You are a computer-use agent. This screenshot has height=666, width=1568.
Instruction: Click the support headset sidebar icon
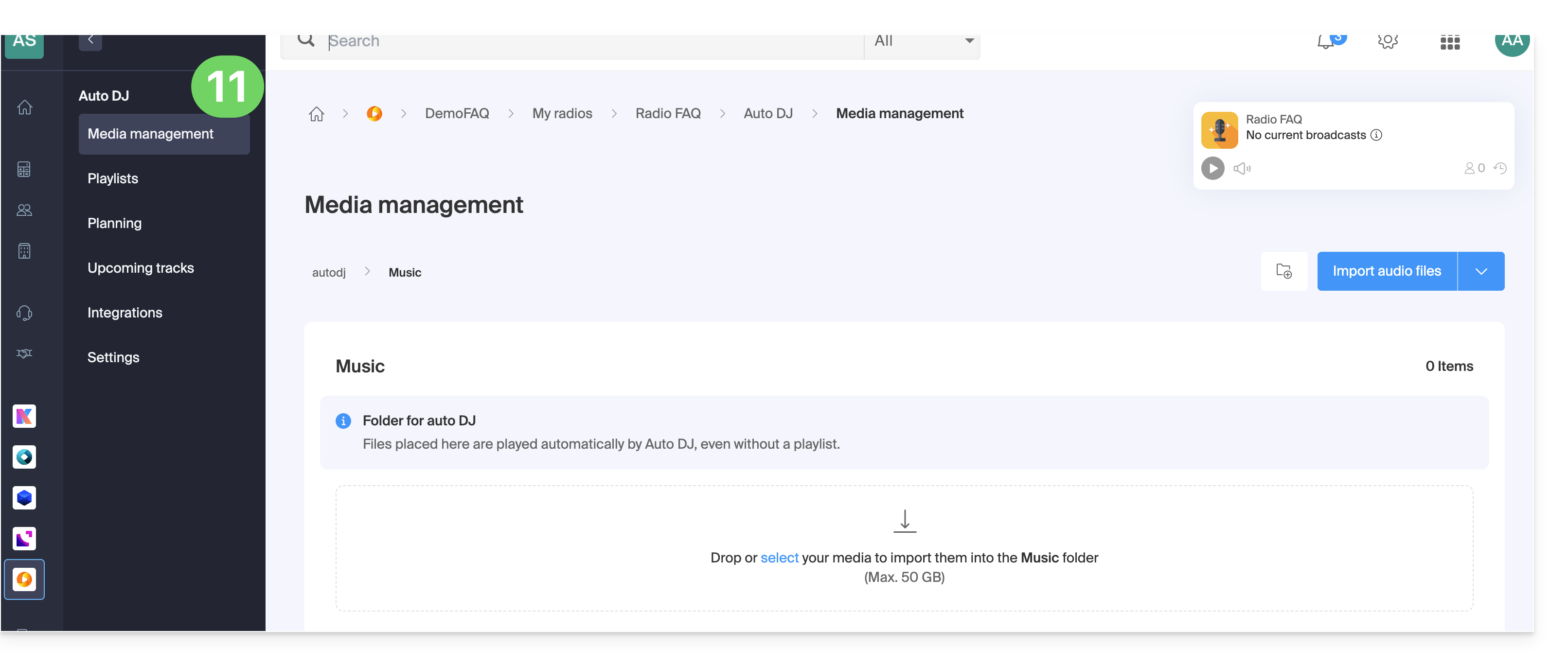(x=24, y=313)
